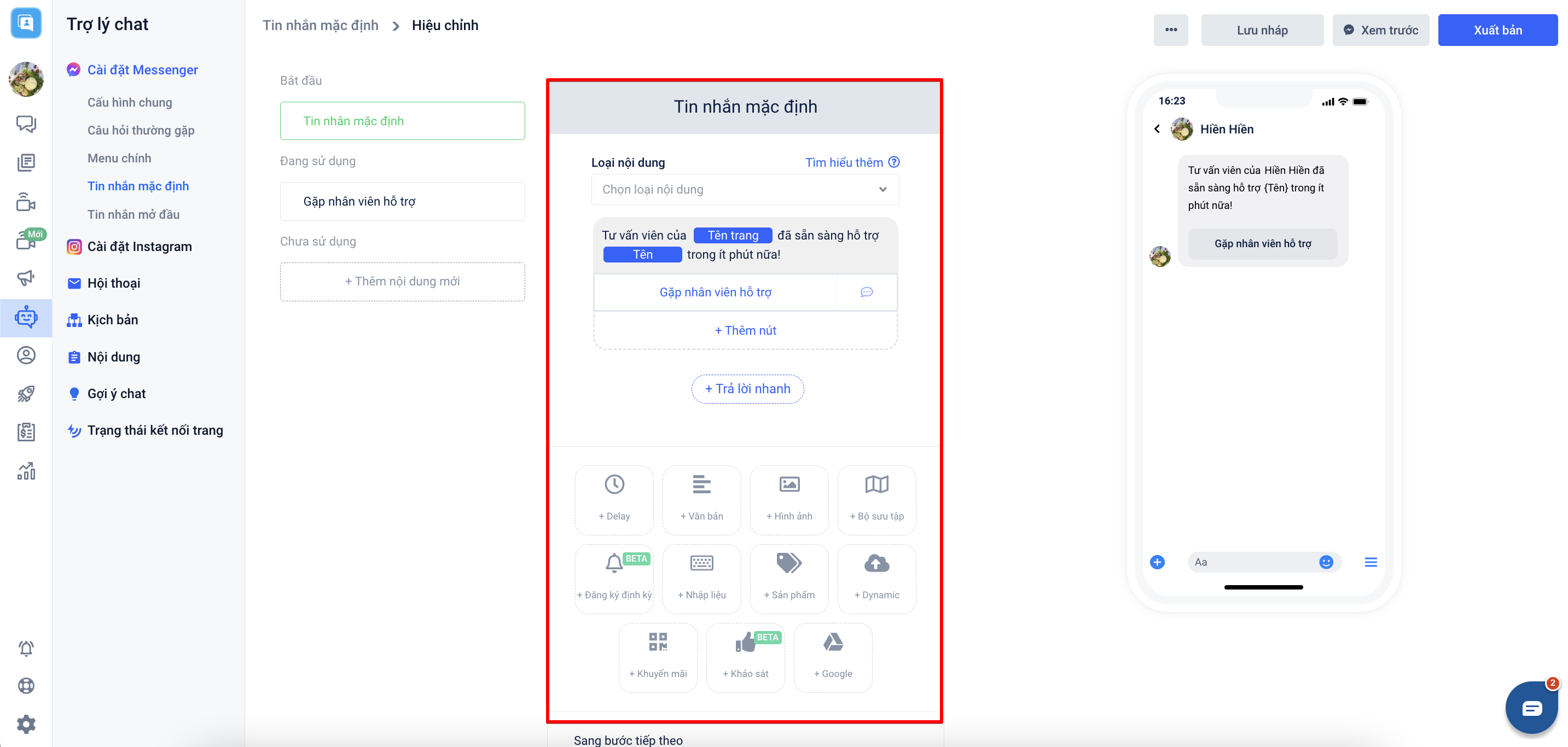
Task: Add a Bộ sưu tập gallery block
Action: pyautogui.click(x=876, y=499)
